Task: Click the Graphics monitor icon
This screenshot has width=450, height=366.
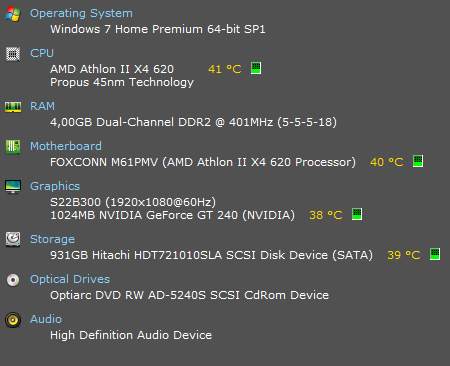Action: click(13, 187)
